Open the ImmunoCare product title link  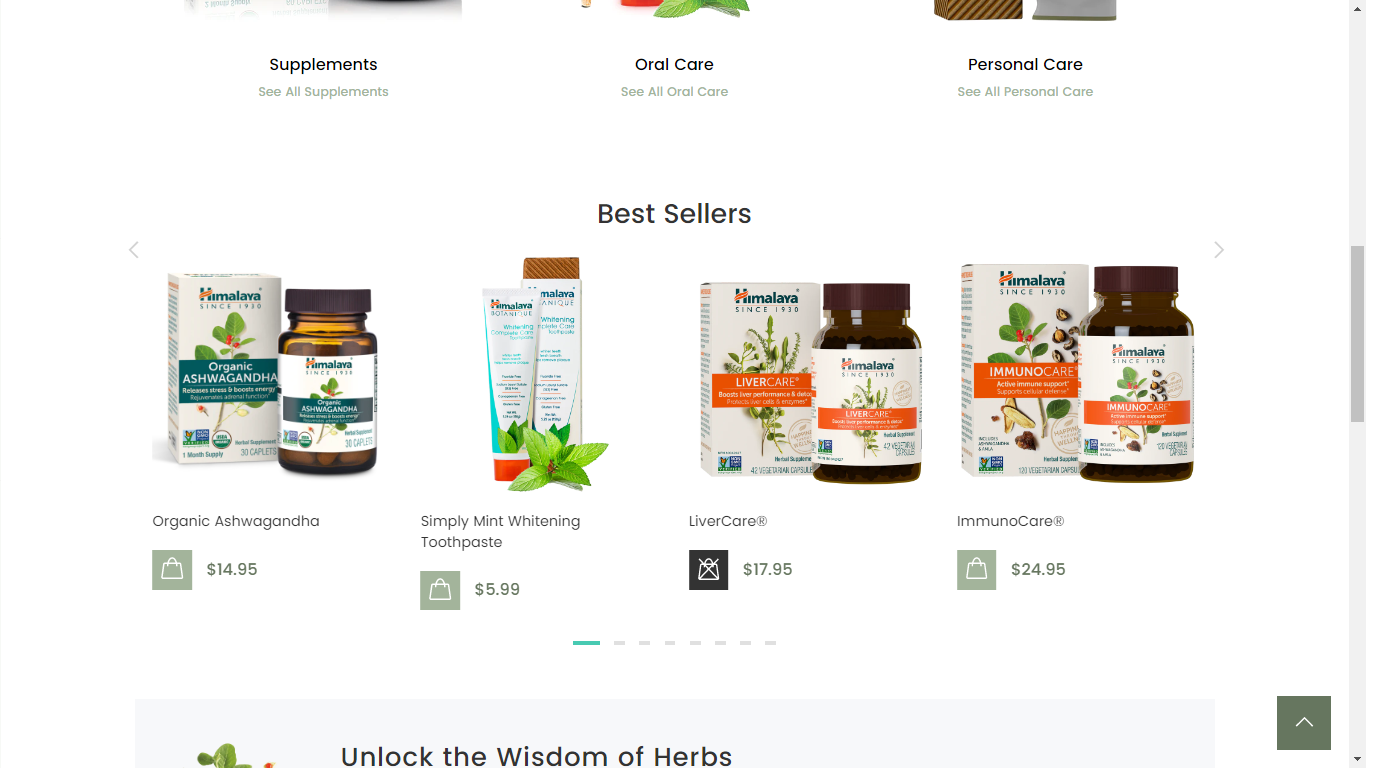point(1010,521)
